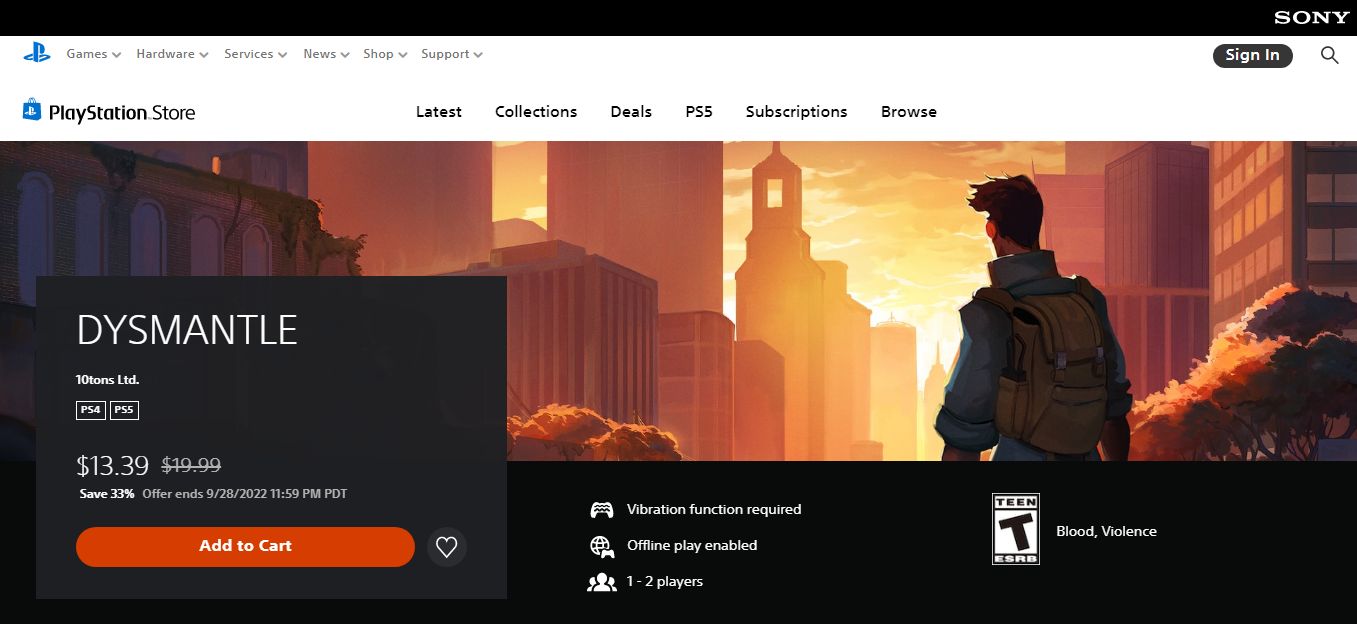Click the PlayStation Store bag logo
Screen dimensions: 1357x624
coord(109,111)
